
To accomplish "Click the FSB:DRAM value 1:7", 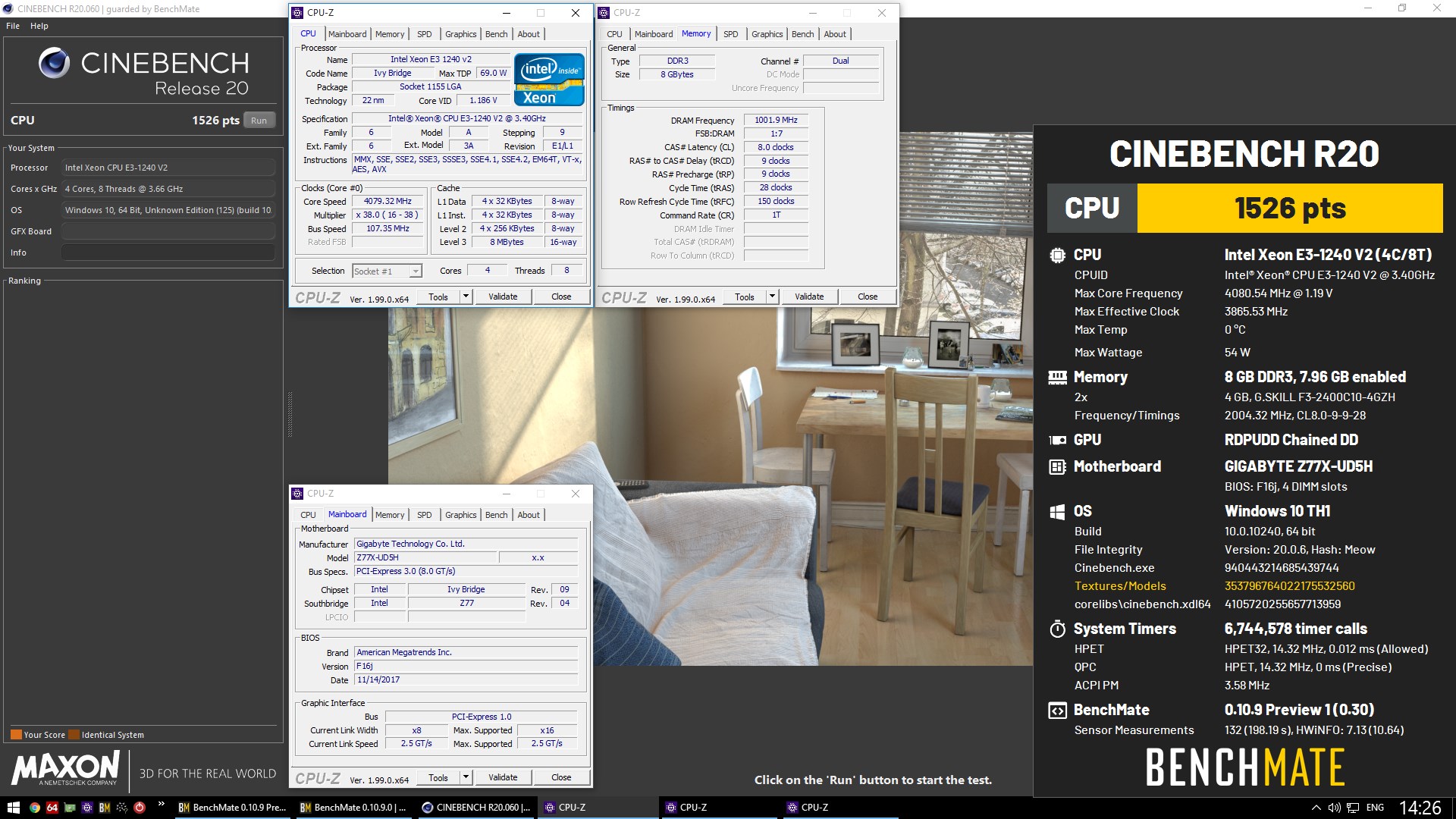I will (776, 133).
